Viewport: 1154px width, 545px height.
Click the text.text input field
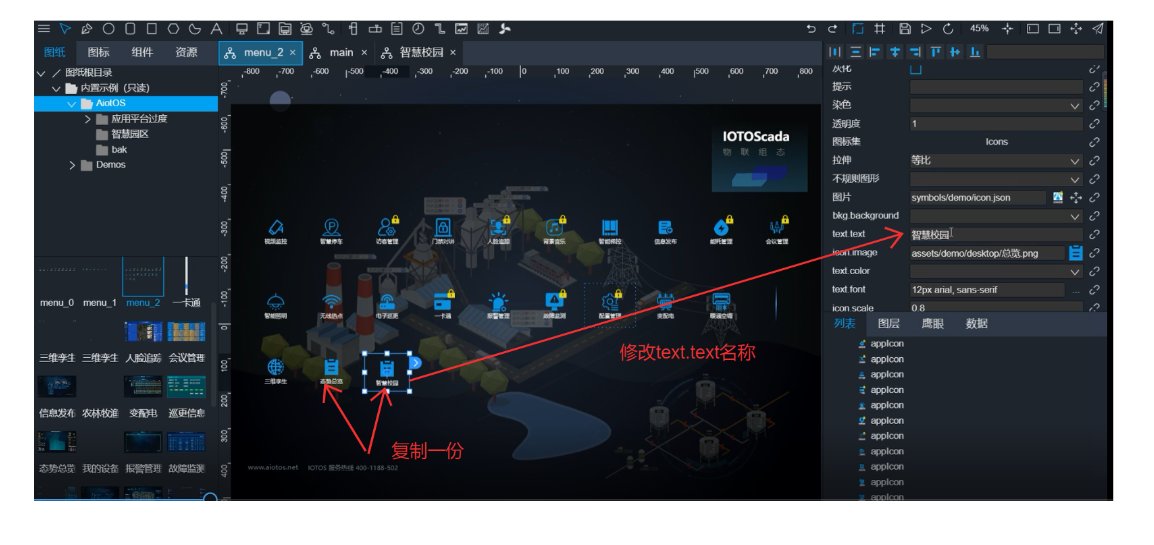[x=995, y=234]
